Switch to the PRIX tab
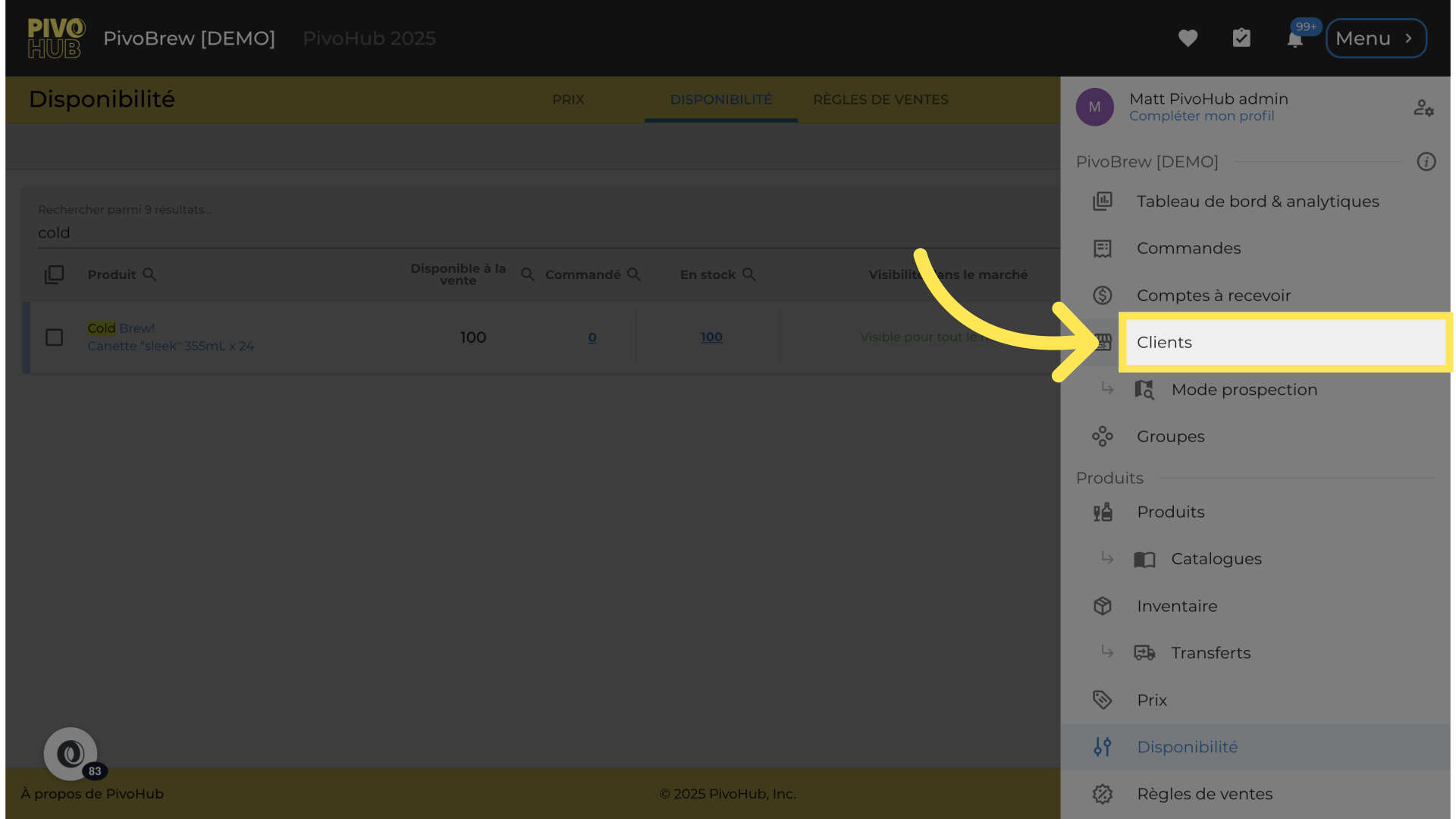 pos(568,99)
